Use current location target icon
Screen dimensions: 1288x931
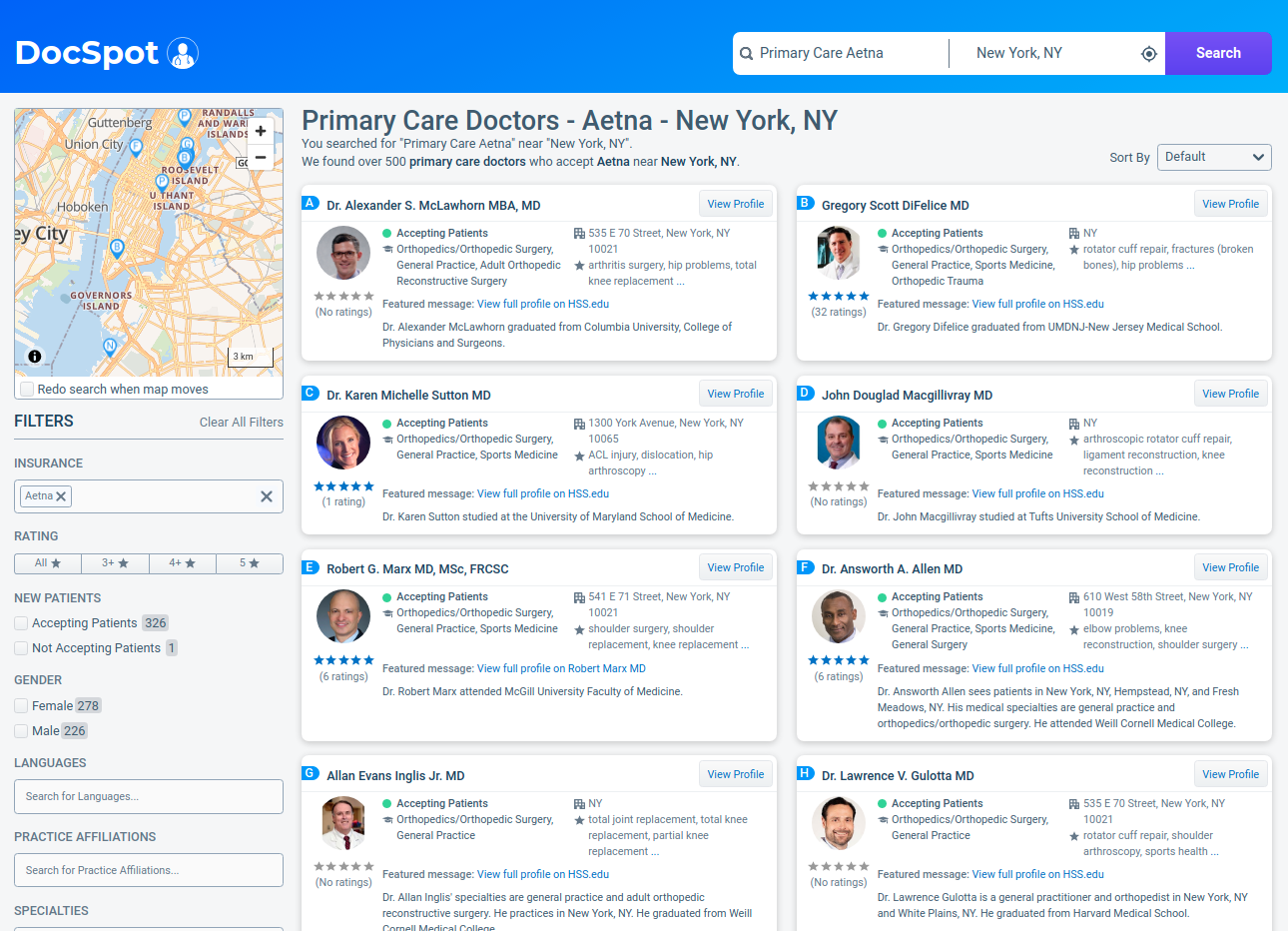(1149, 54)
